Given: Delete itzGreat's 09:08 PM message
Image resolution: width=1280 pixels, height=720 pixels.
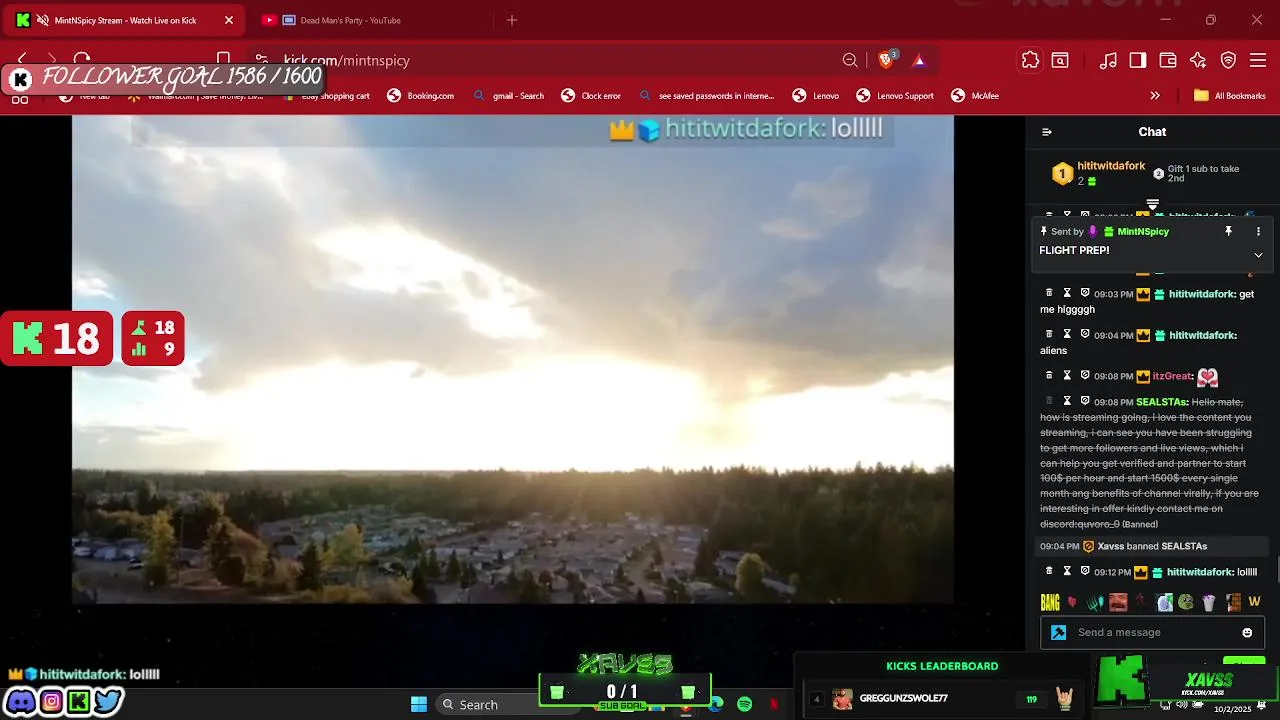Looking at the screenshot, I should point(1049,375).
